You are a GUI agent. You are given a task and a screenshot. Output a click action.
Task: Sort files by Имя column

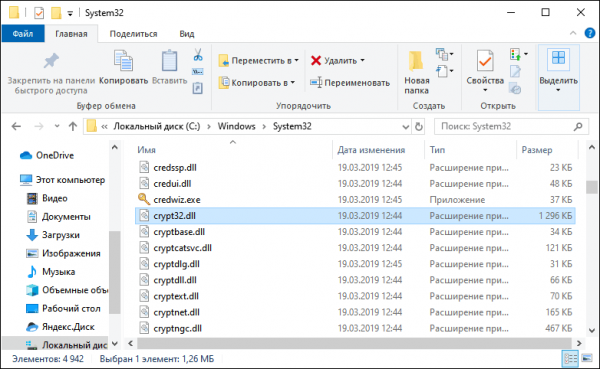click(x=233, y=150)
